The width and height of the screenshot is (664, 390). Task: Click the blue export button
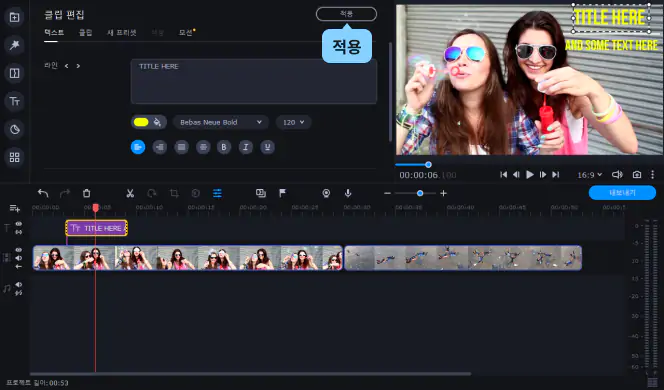tap(622, 193)
